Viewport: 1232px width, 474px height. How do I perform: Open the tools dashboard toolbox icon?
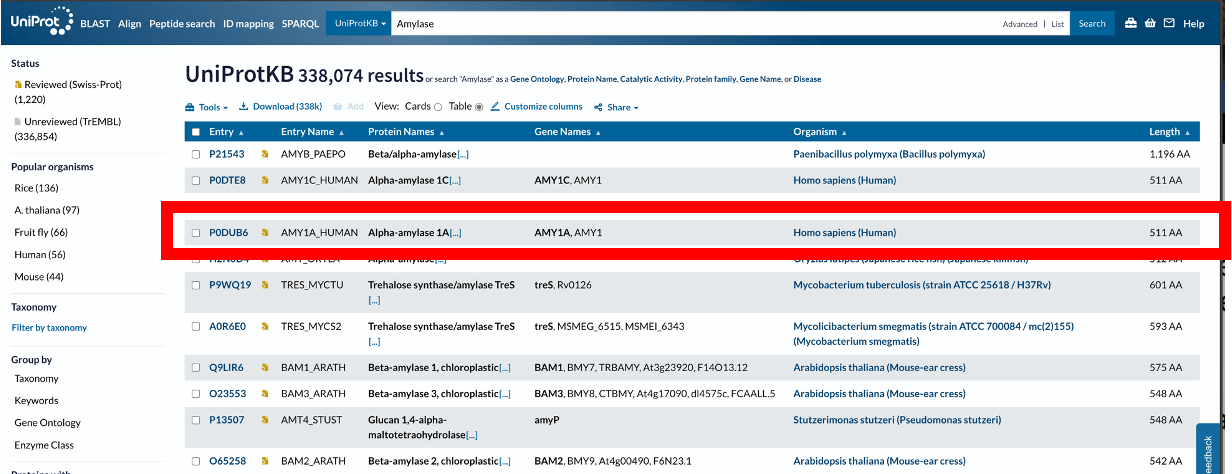(x=1131, y=23)
